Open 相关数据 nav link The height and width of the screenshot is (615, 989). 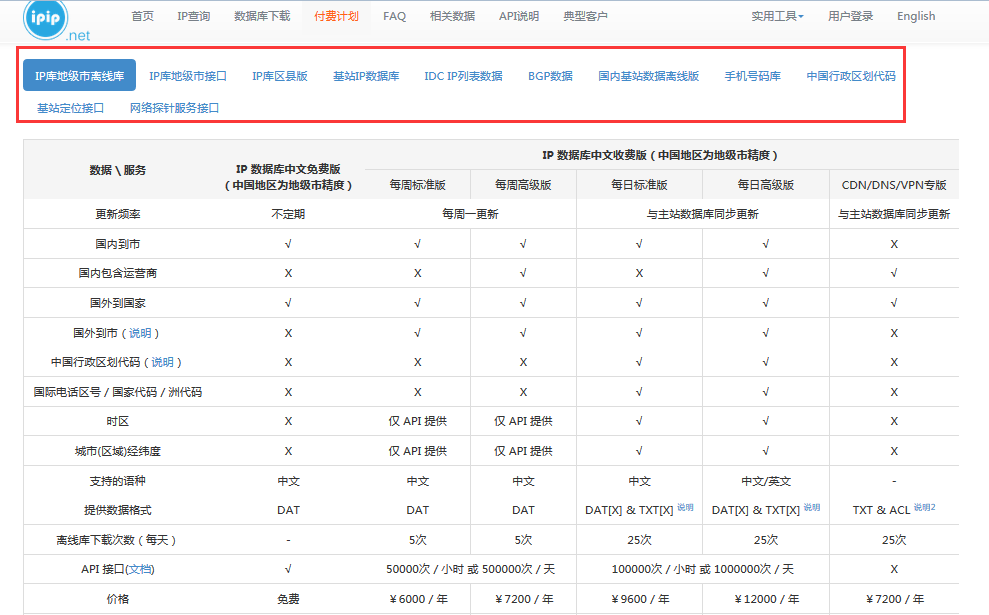point(452,16)
